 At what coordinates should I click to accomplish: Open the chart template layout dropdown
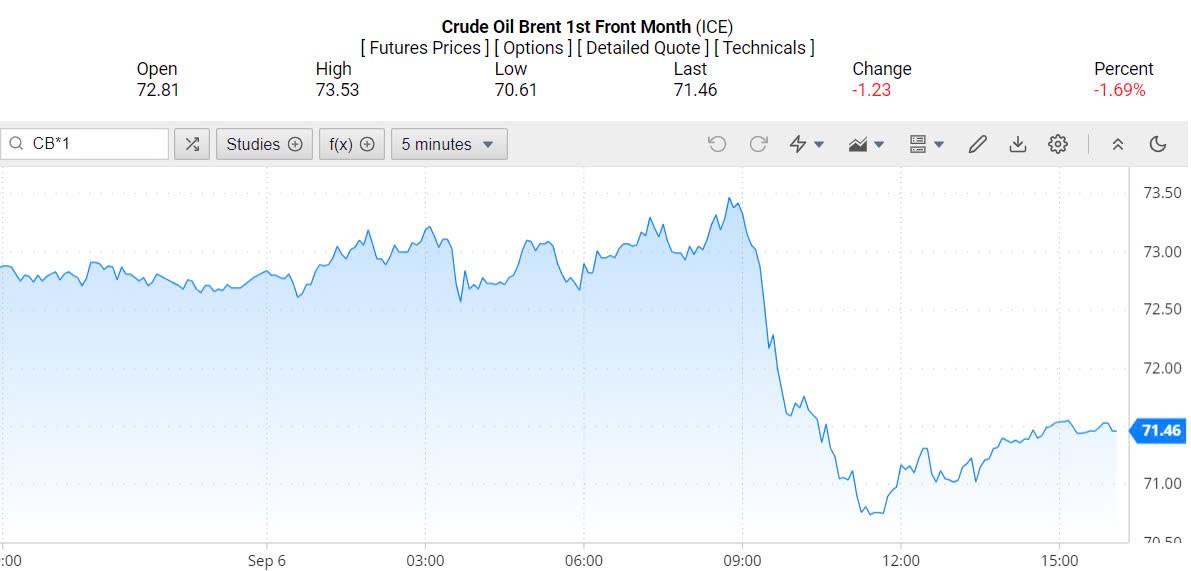[x=926, y=144]
